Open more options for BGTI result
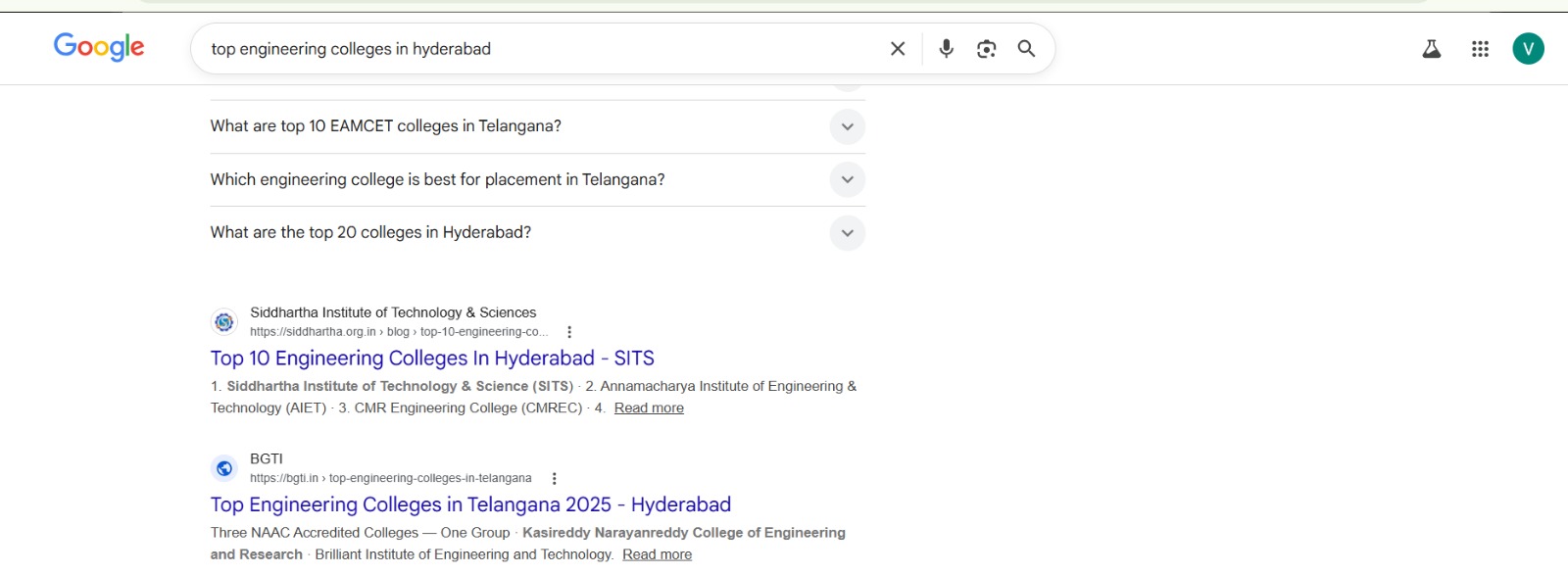Image resolution: width=1568 pixels, height=575 pixels. [x=555, y=479]
